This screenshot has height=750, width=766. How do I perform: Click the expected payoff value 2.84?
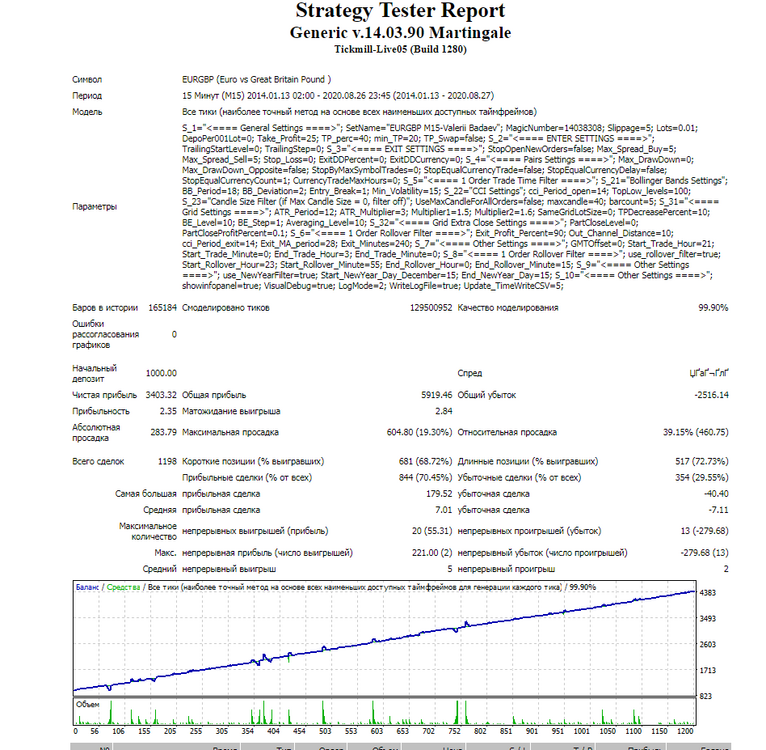[444, 411]
